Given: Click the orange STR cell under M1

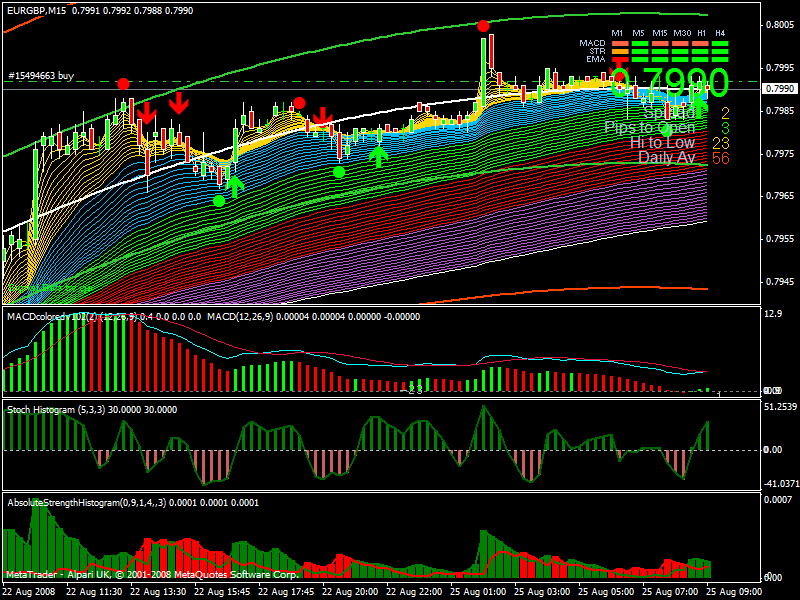Looking at the screenshot, I should pyautogui.click(x=620, y=51).
